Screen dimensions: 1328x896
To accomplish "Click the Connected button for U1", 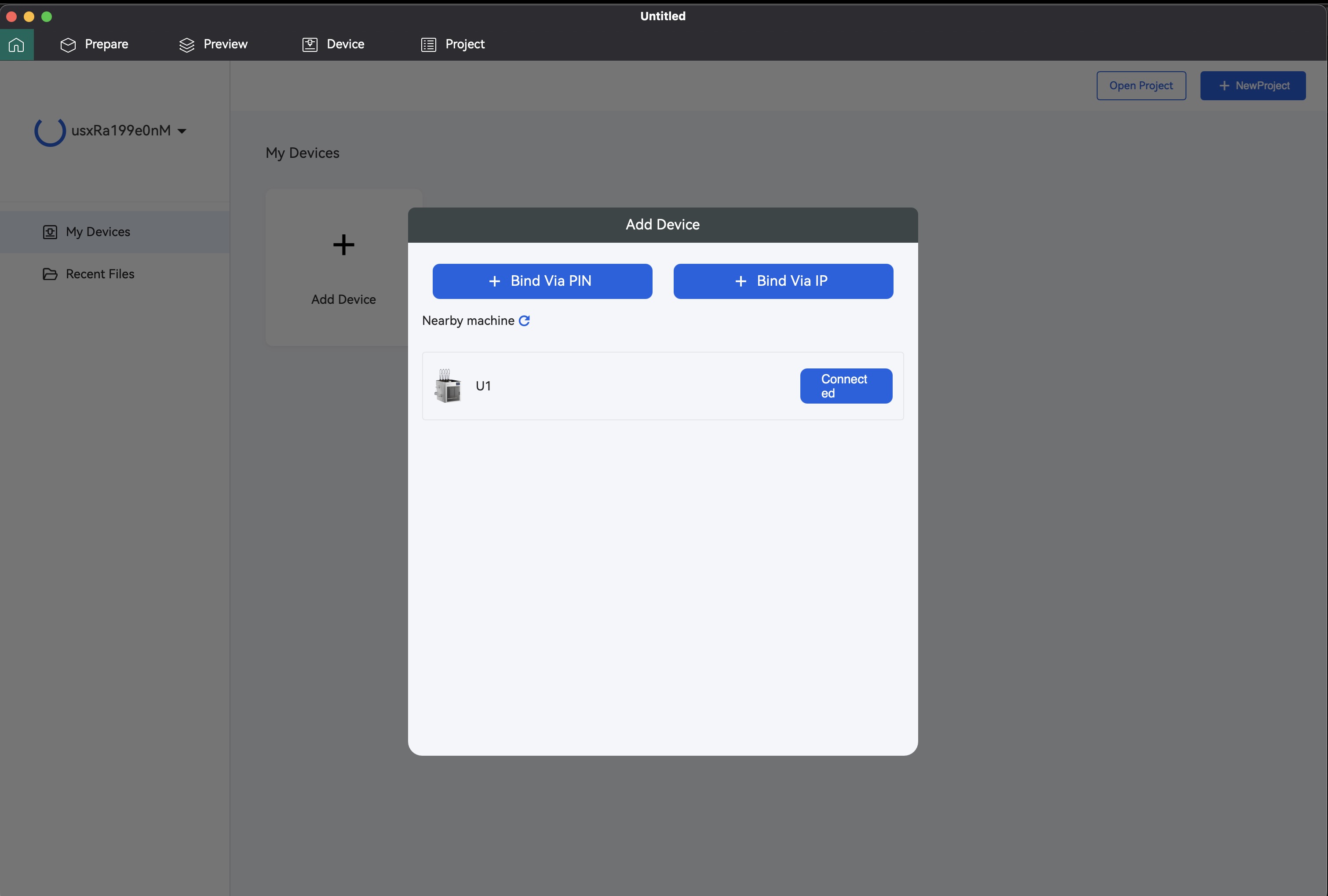I will coord(846,386).
